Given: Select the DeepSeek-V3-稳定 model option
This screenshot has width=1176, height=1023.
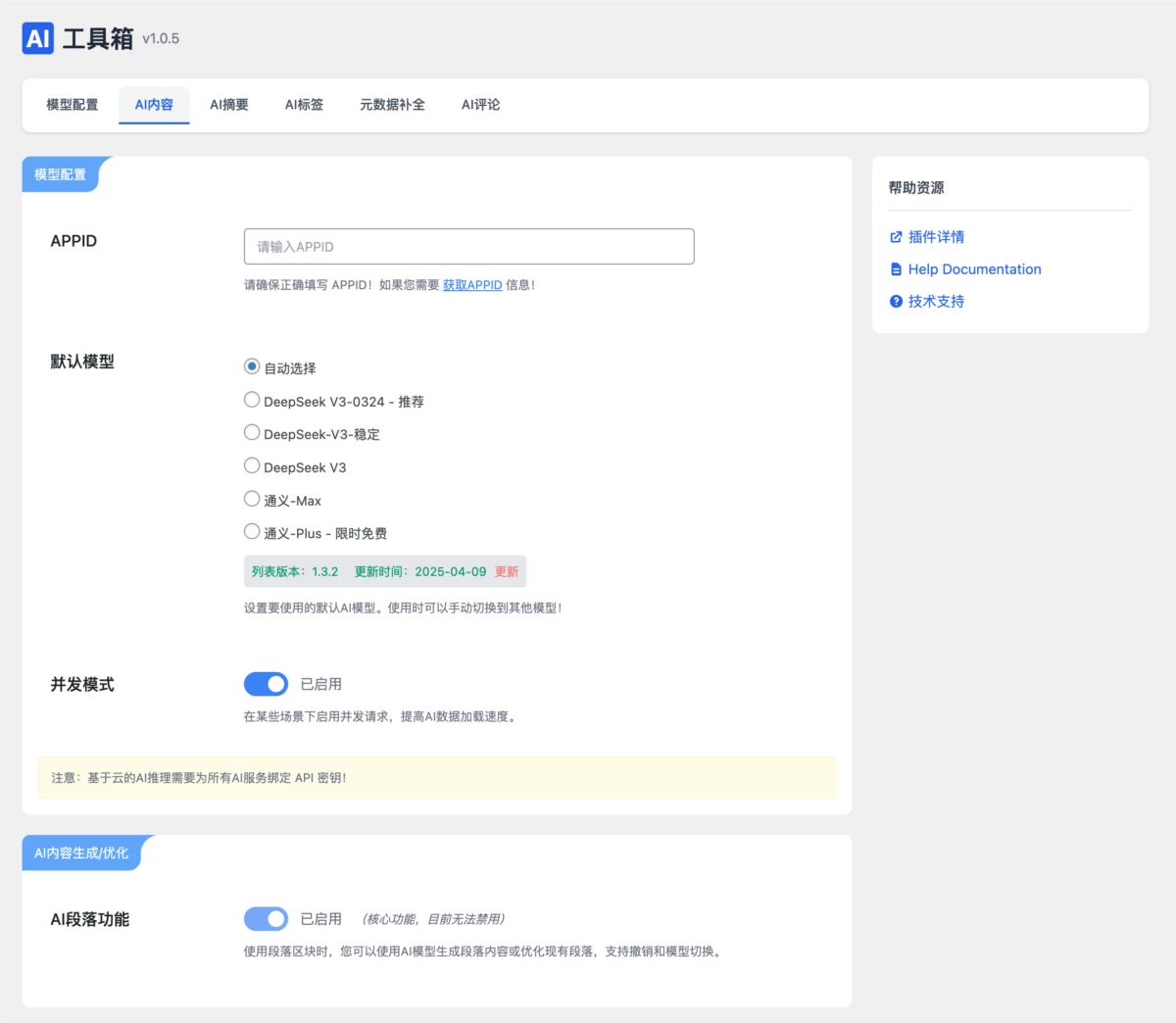Looking at the screenshot, I should 252,433.
